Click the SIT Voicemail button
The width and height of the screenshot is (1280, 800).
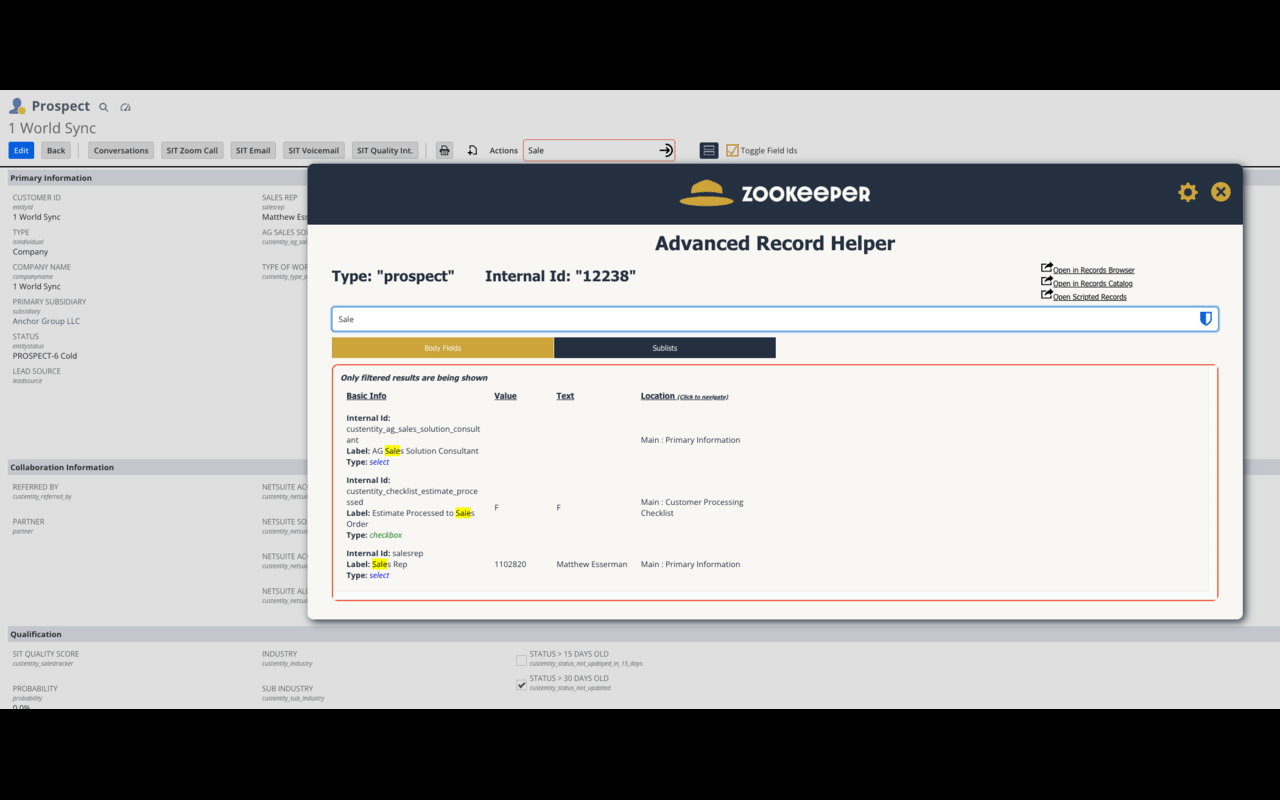tap(314, 150)
